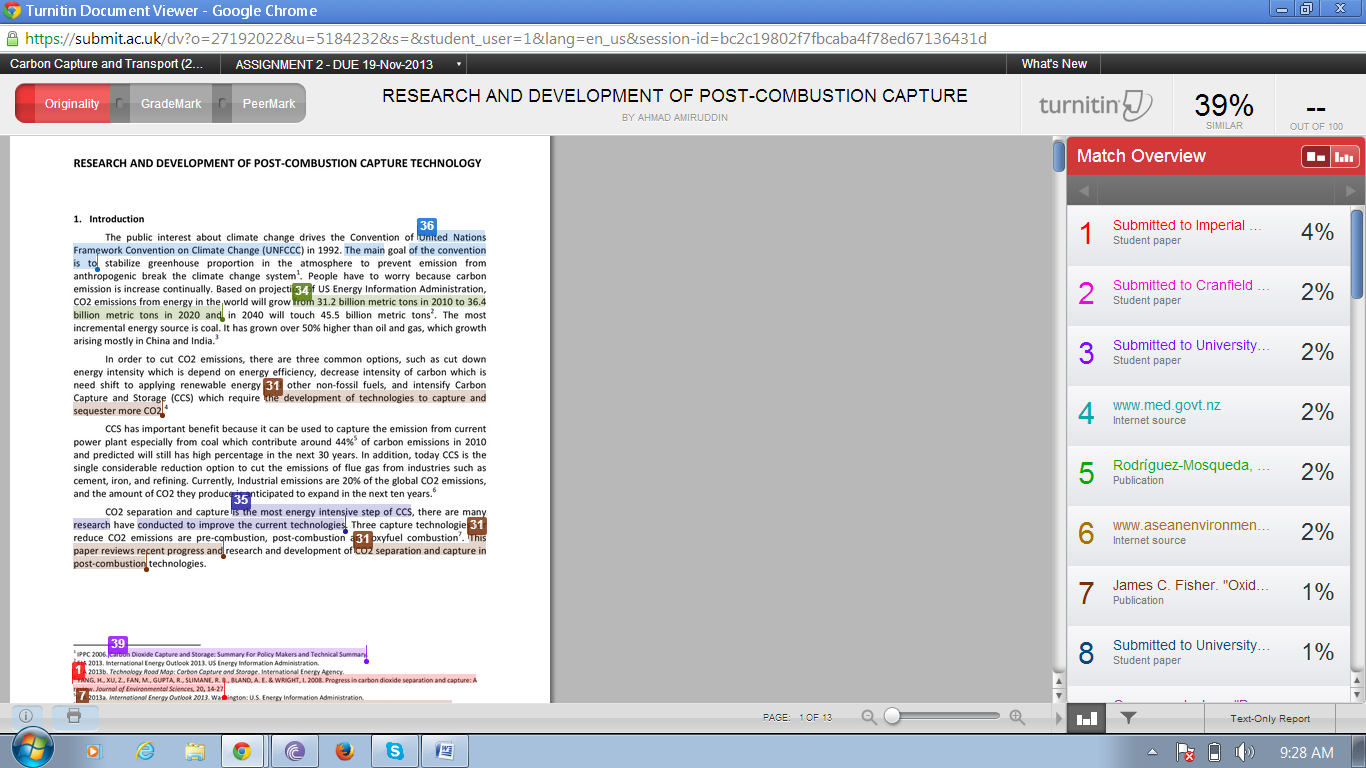This screenshot has width=1366, height=768.
Task: Switch to All Sources view in header
Action: click(1343, 157)
